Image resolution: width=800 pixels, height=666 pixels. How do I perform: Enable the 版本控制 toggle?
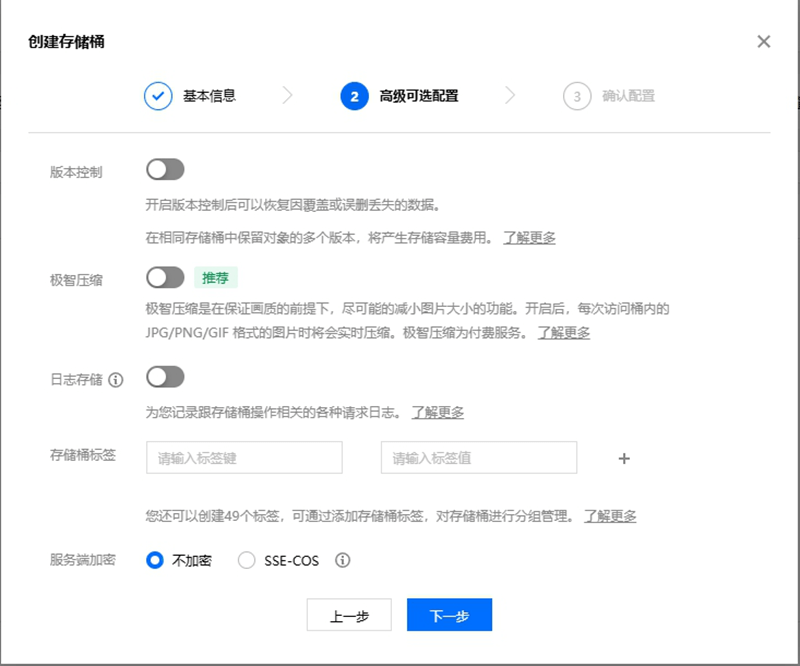pos(165,169)
